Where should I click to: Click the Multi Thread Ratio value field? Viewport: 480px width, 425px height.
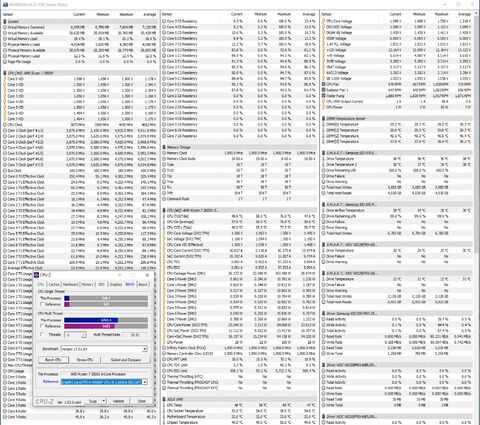pos(135,335)
